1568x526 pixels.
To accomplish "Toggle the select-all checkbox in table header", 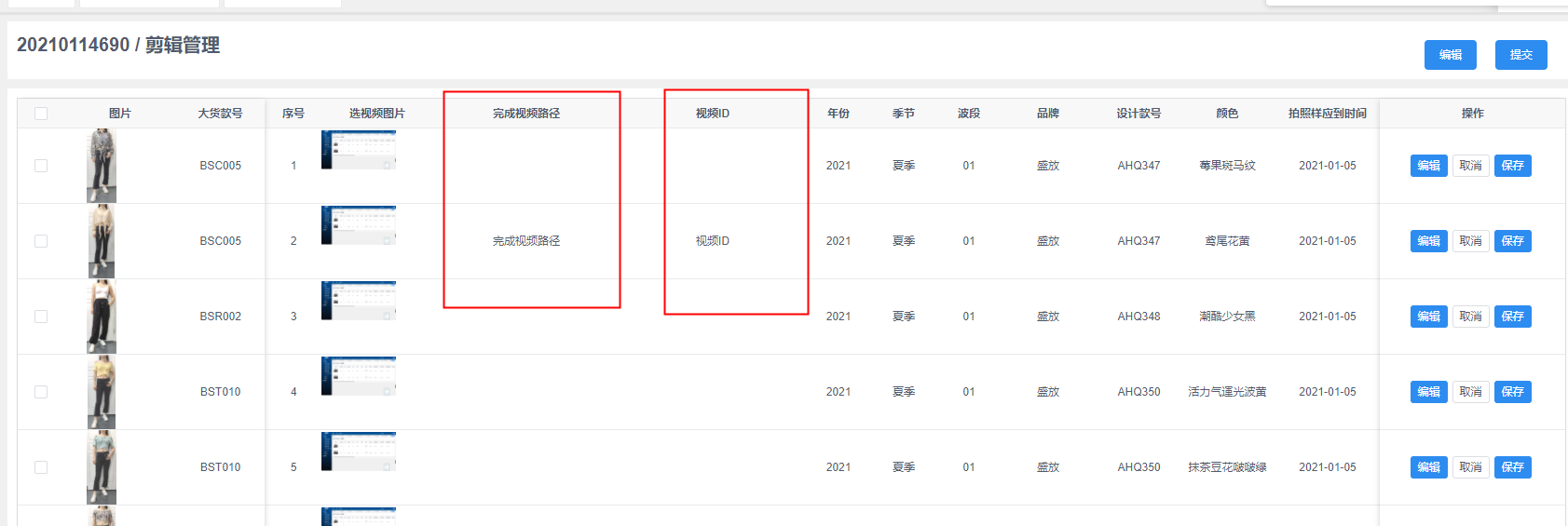I will point(41,114).
